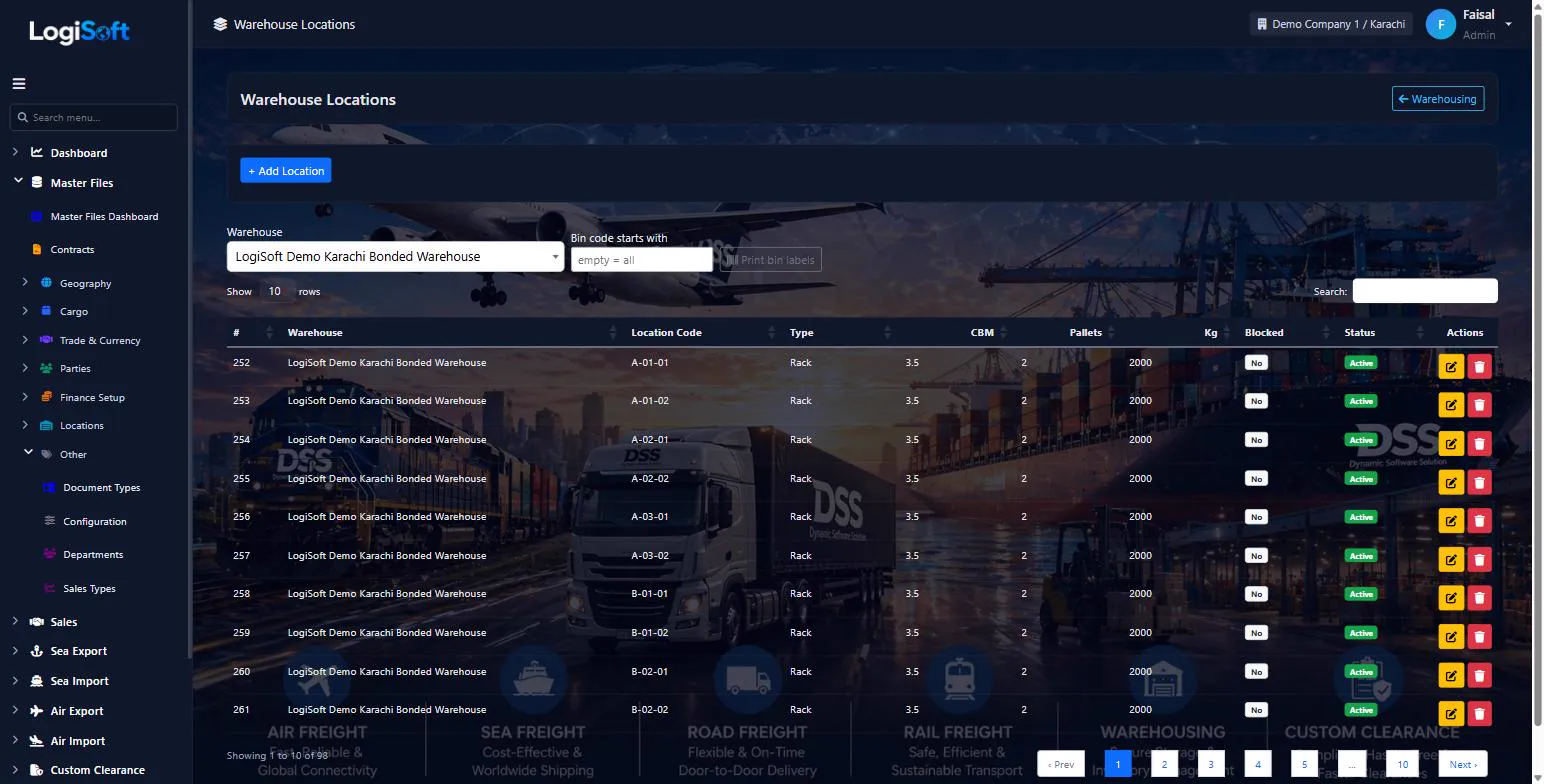
Task: Expand the Geography submenu chevron
Action: (x=25, y=282)
